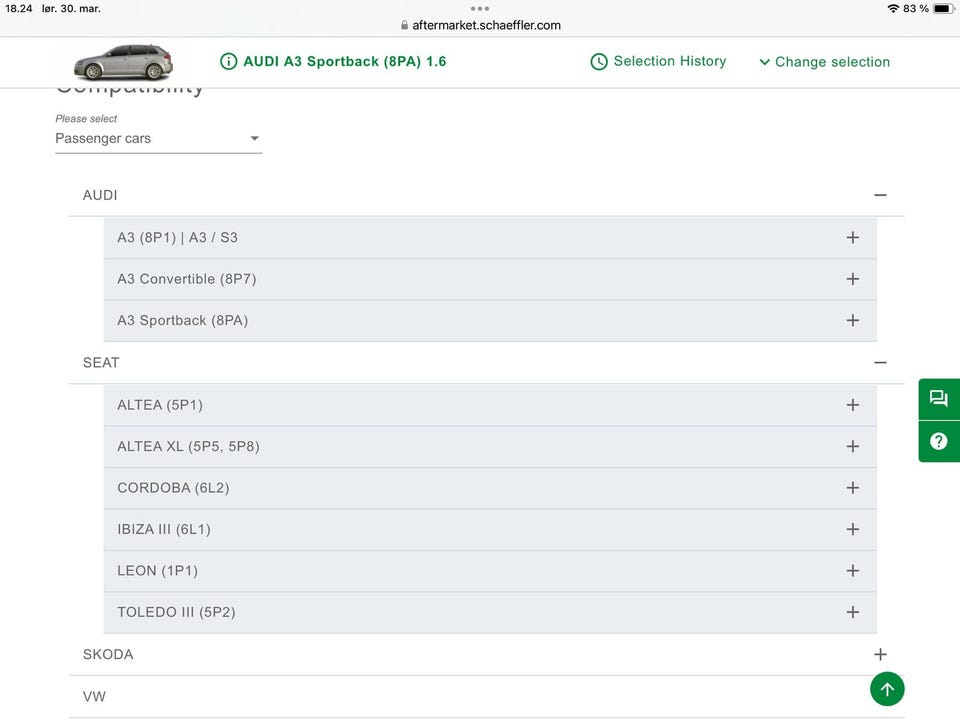Expand LEON (1P1) plus

coord(853,571)
